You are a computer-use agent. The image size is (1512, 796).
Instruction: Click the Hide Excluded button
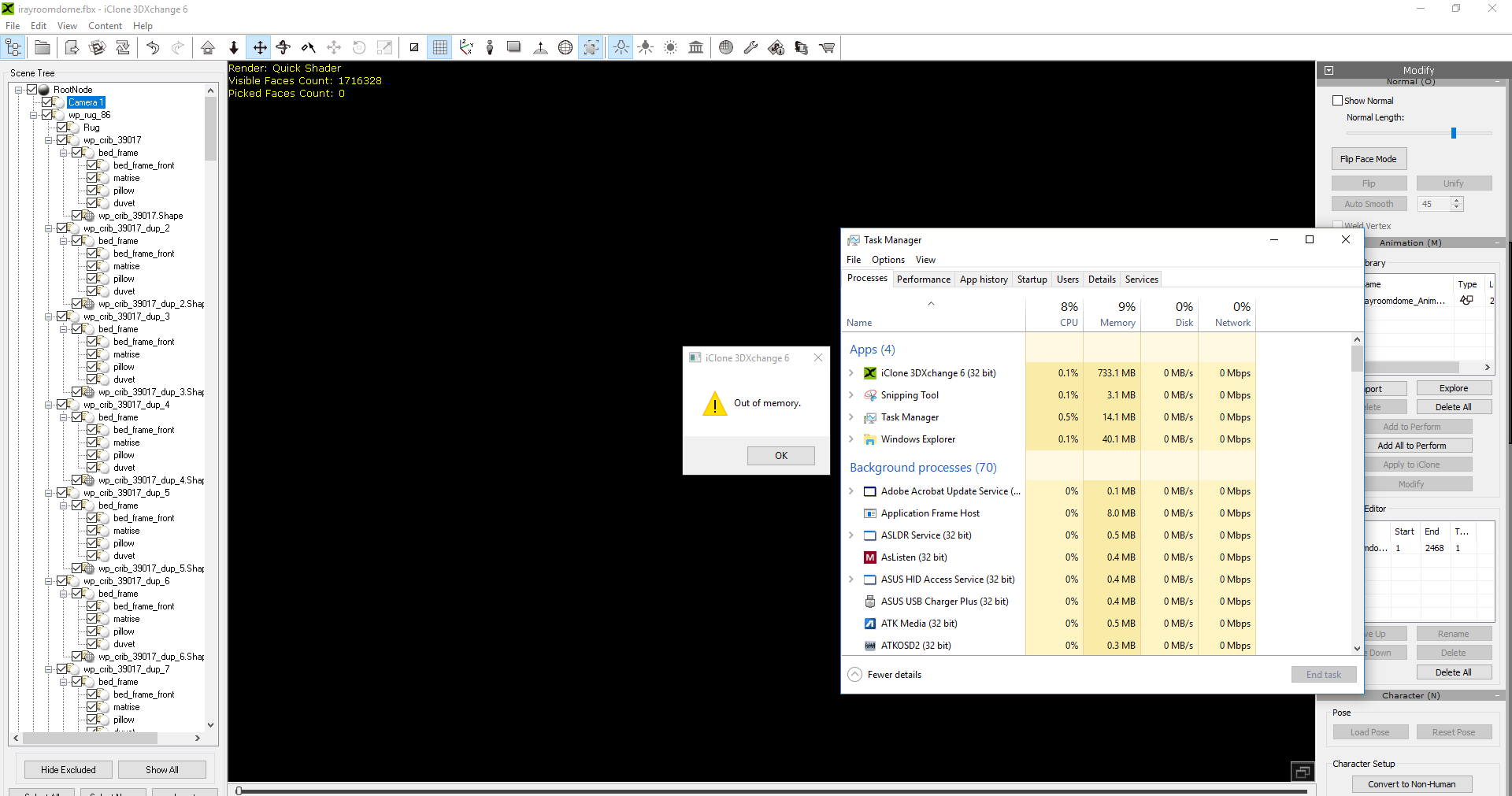pyautogui.click(x=69, y=770)
